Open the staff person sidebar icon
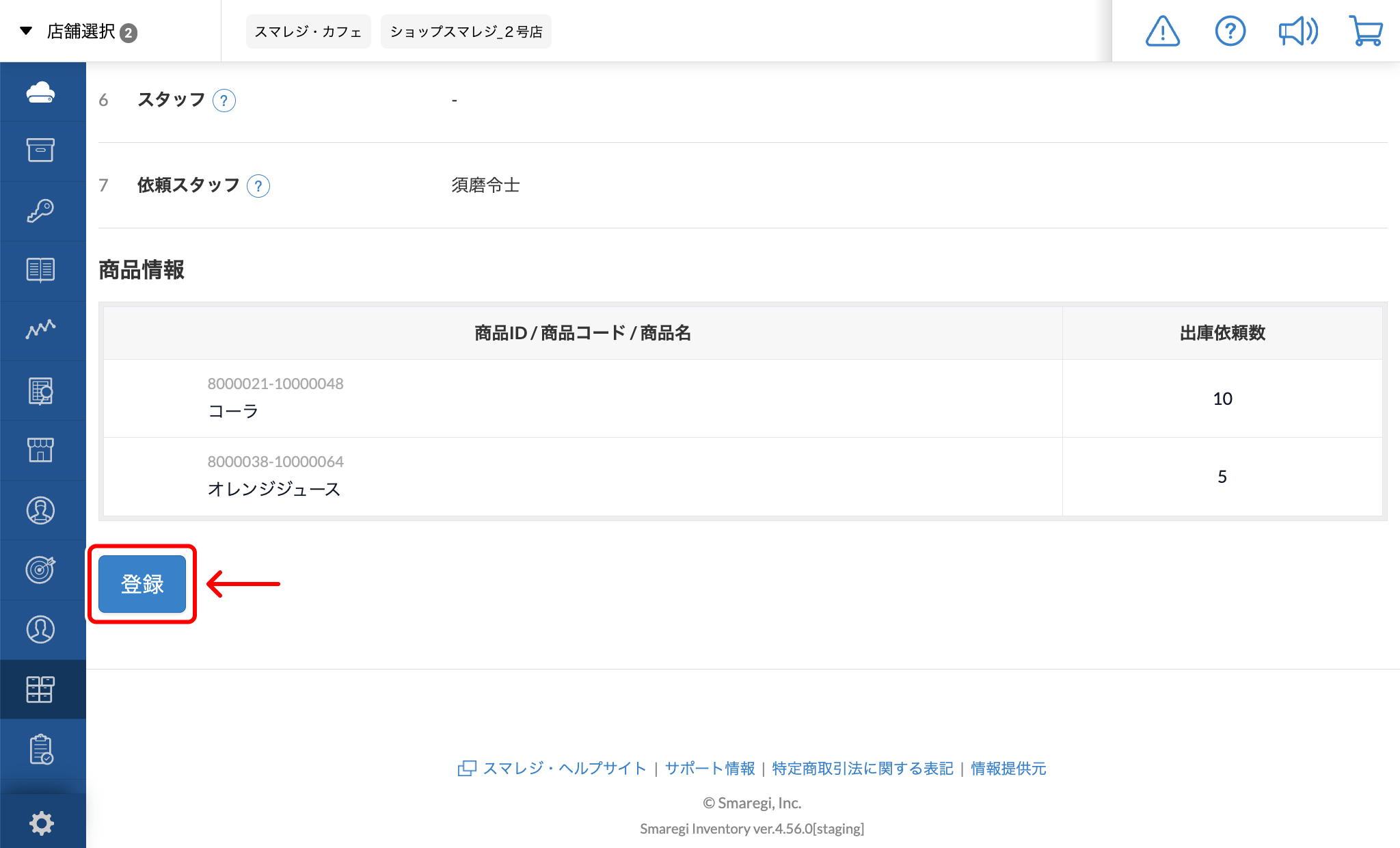This screenshot has width=1400, height=848. click(x=41, y=510)
